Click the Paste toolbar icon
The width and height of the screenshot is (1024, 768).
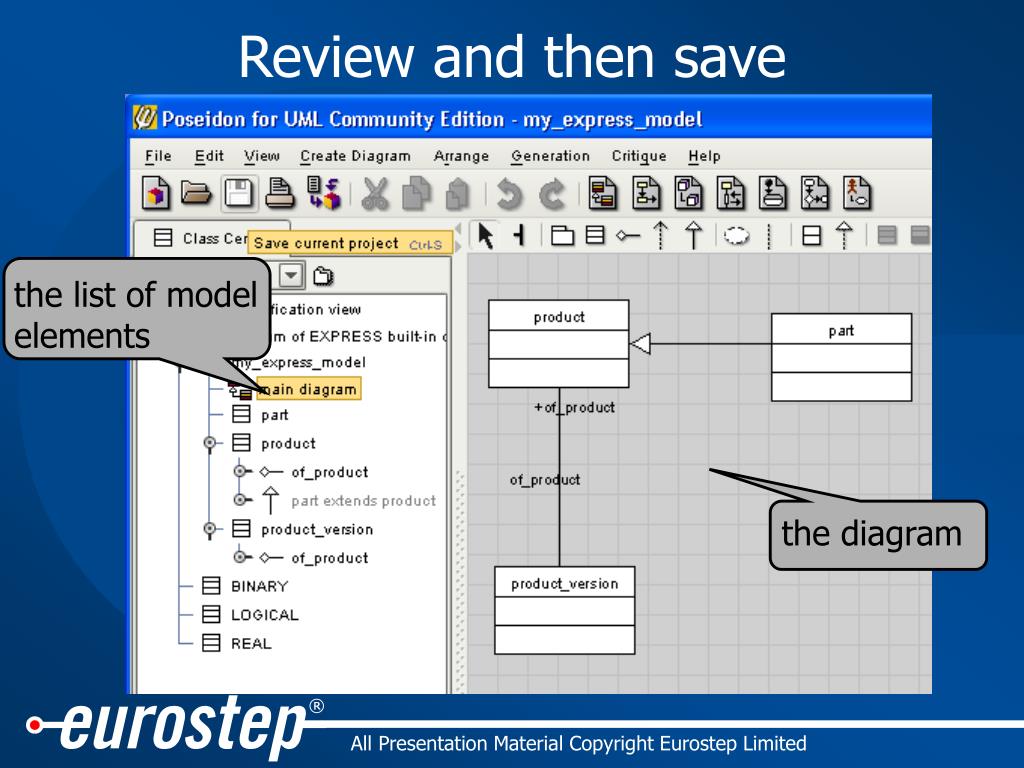coord(457,194)
